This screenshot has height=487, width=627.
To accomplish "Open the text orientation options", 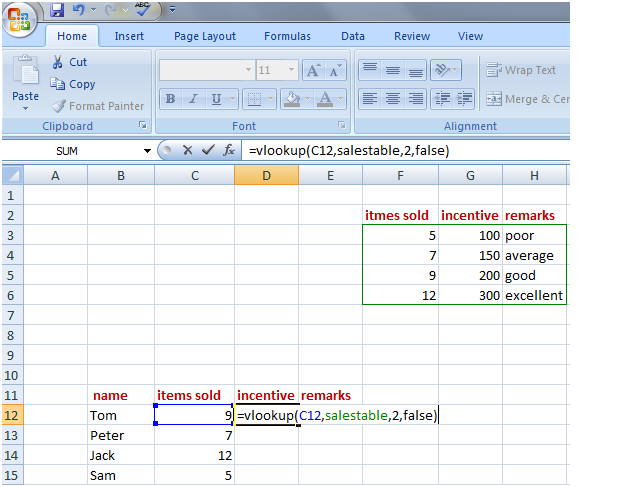I will pyautogui.click(x=445, y=70).
